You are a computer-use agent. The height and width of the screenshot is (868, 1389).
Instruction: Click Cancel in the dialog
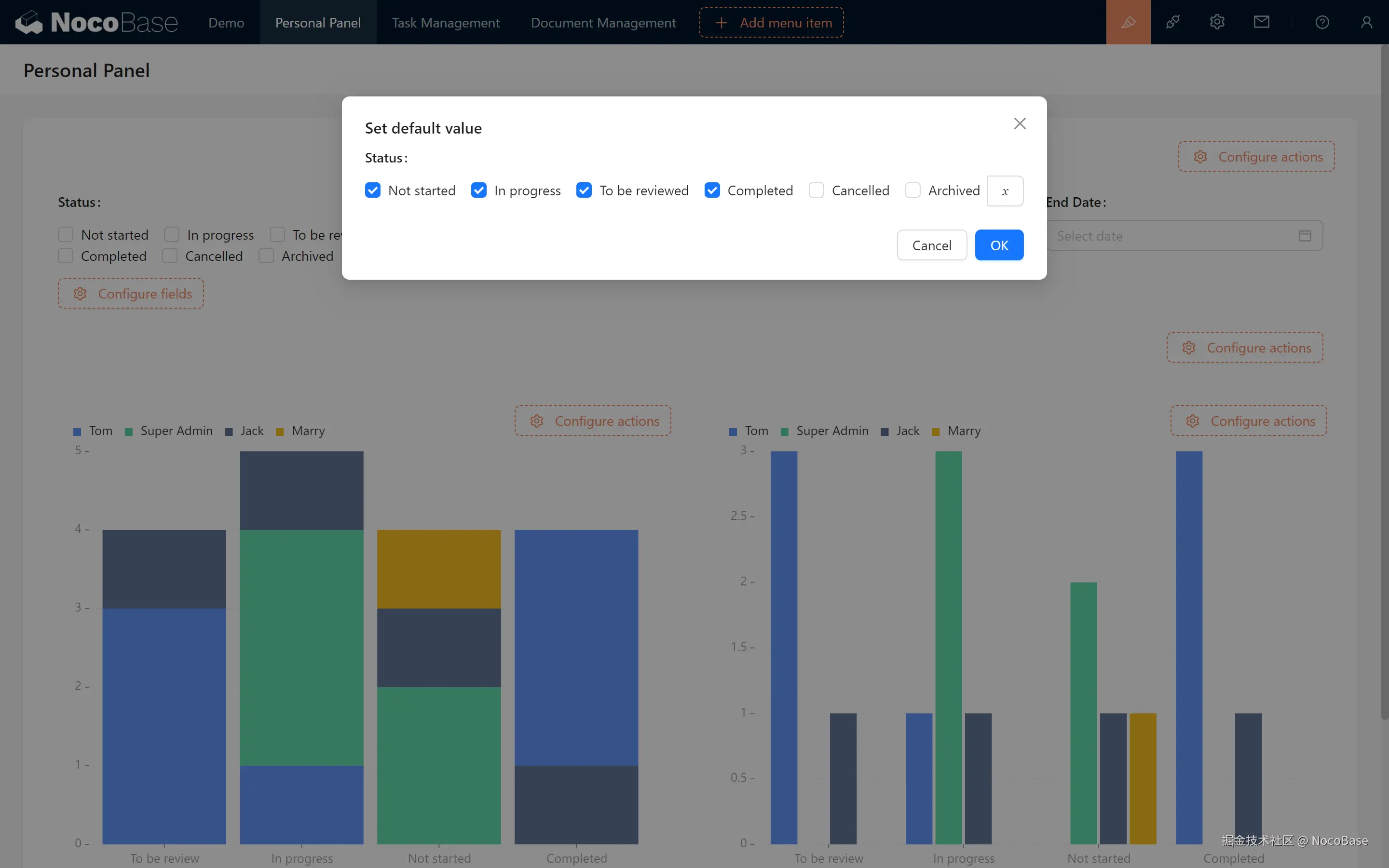[932, 245]
